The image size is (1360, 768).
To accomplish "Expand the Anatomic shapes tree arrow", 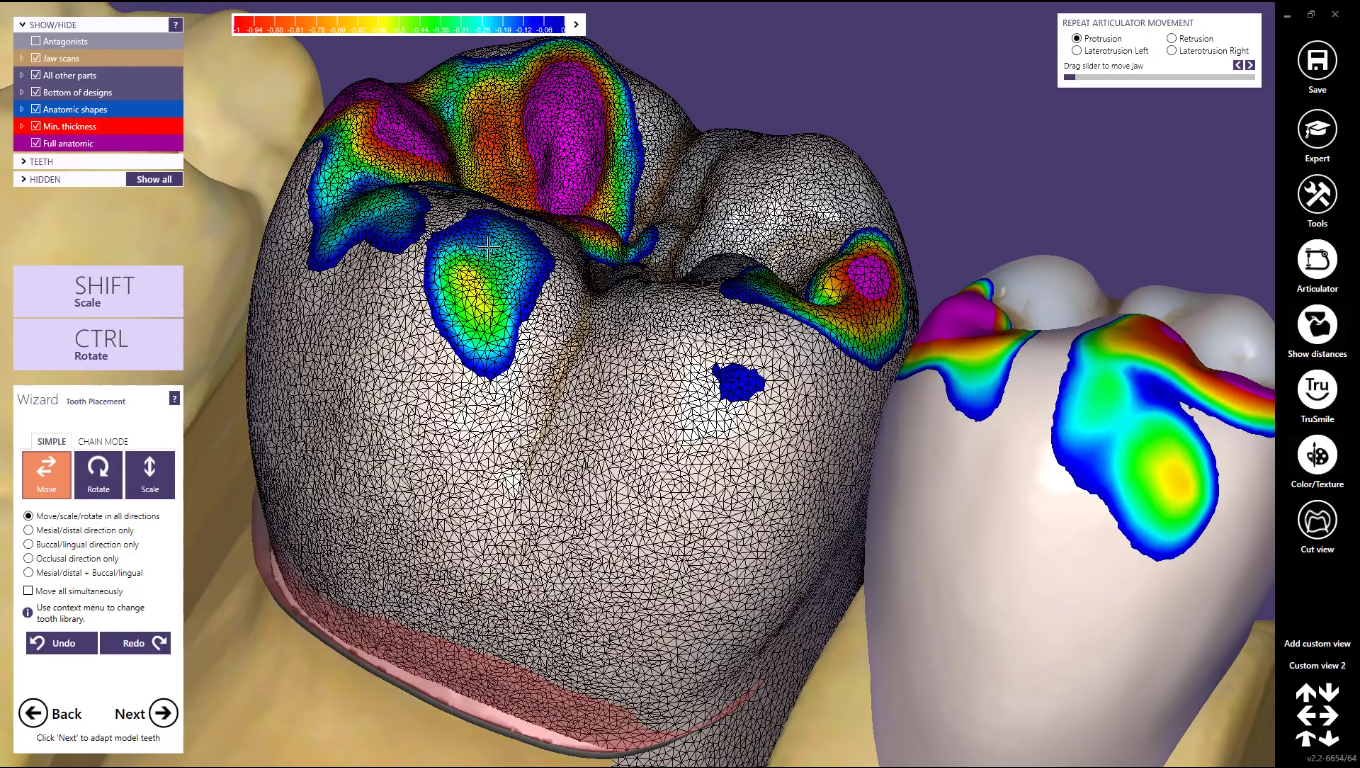I will tap(22, 109).
